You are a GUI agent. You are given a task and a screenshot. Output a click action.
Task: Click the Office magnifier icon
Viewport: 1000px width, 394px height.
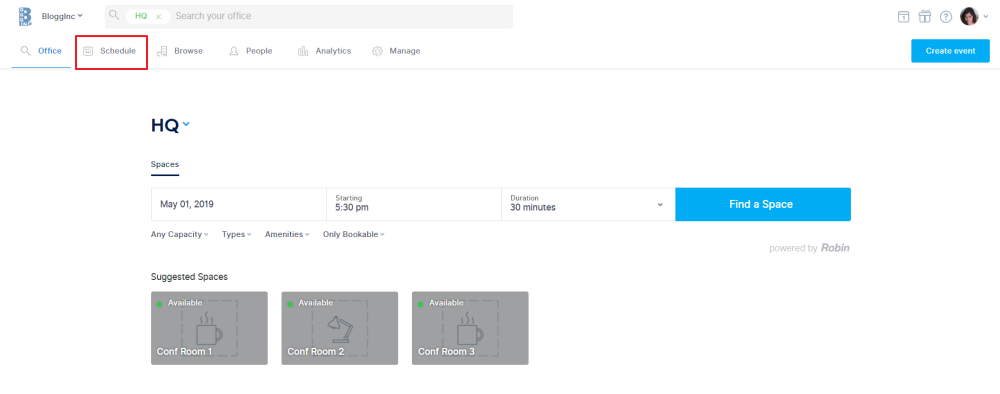[26, 51]
